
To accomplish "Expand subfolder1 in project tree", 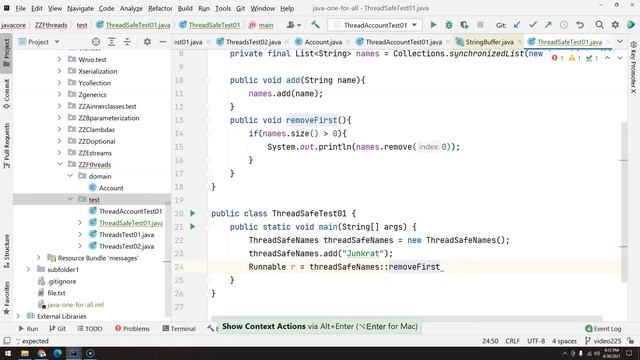I will 28,269.
